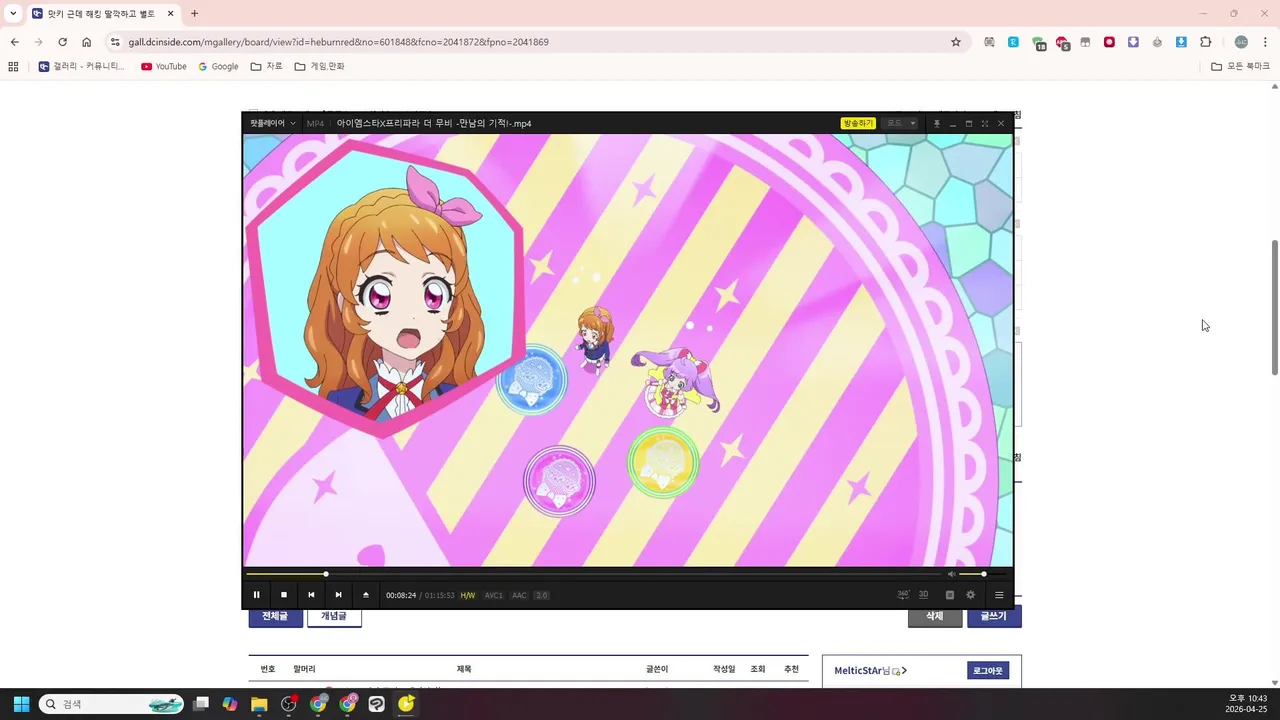Open Chrome three-dot menu

[x=1266, y=42]
